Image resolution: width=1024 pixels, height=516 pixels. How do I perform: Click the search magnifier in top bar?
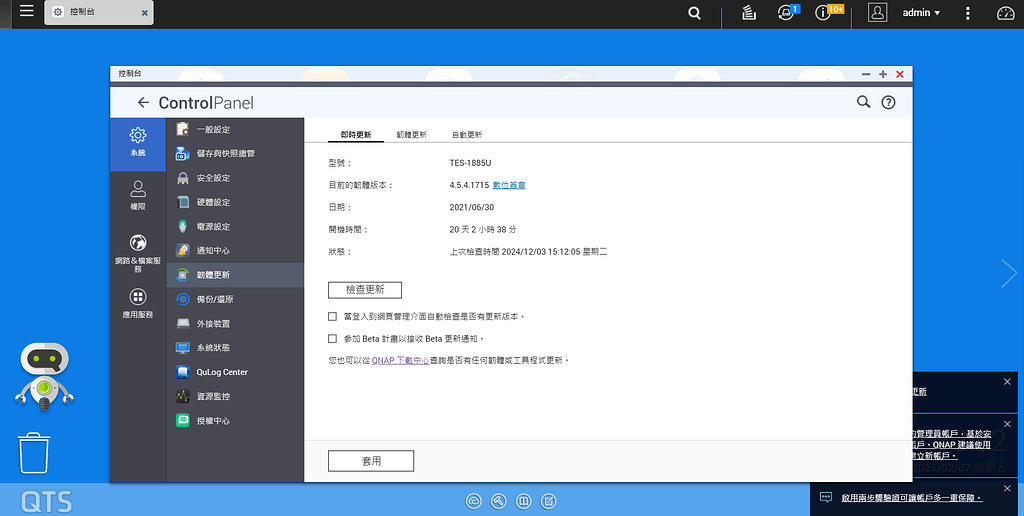694,13
